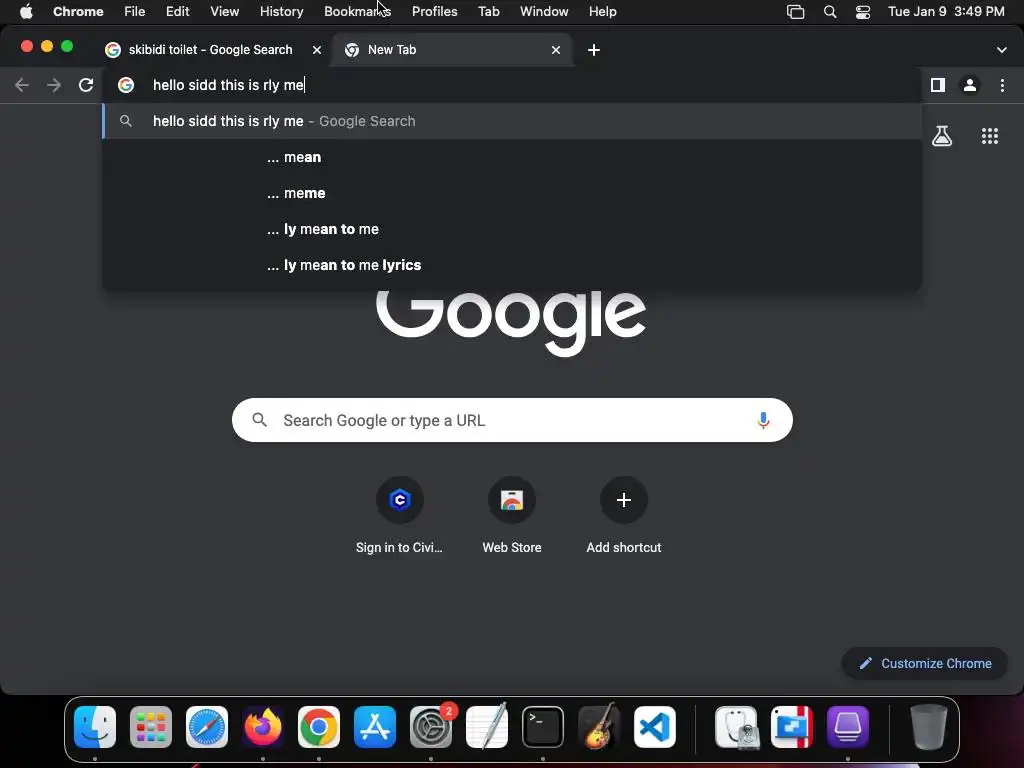
Task: Close the New Tab tab
Action: [x=556, y=50]
